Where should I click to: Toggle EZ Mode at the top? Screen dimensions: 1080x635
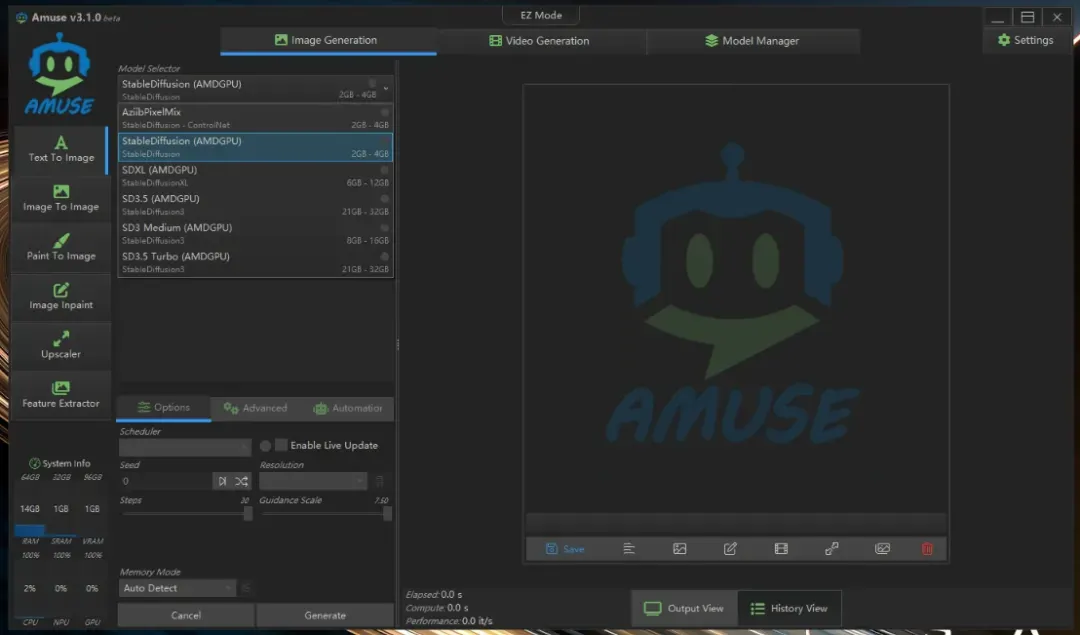point(540,16)
